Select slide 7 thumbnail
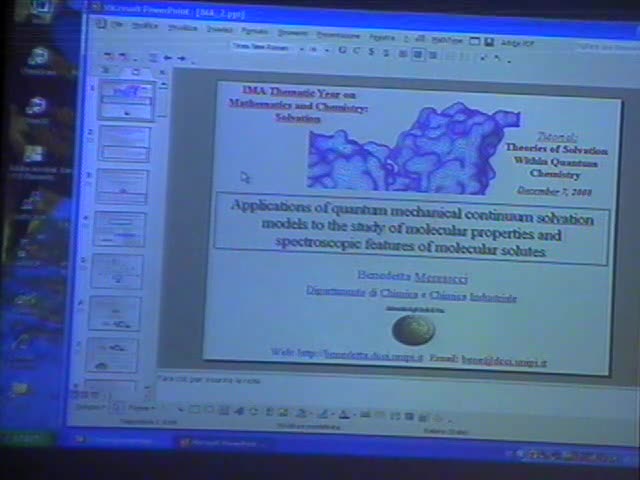640x480 pixels. [x=112, y=355]
